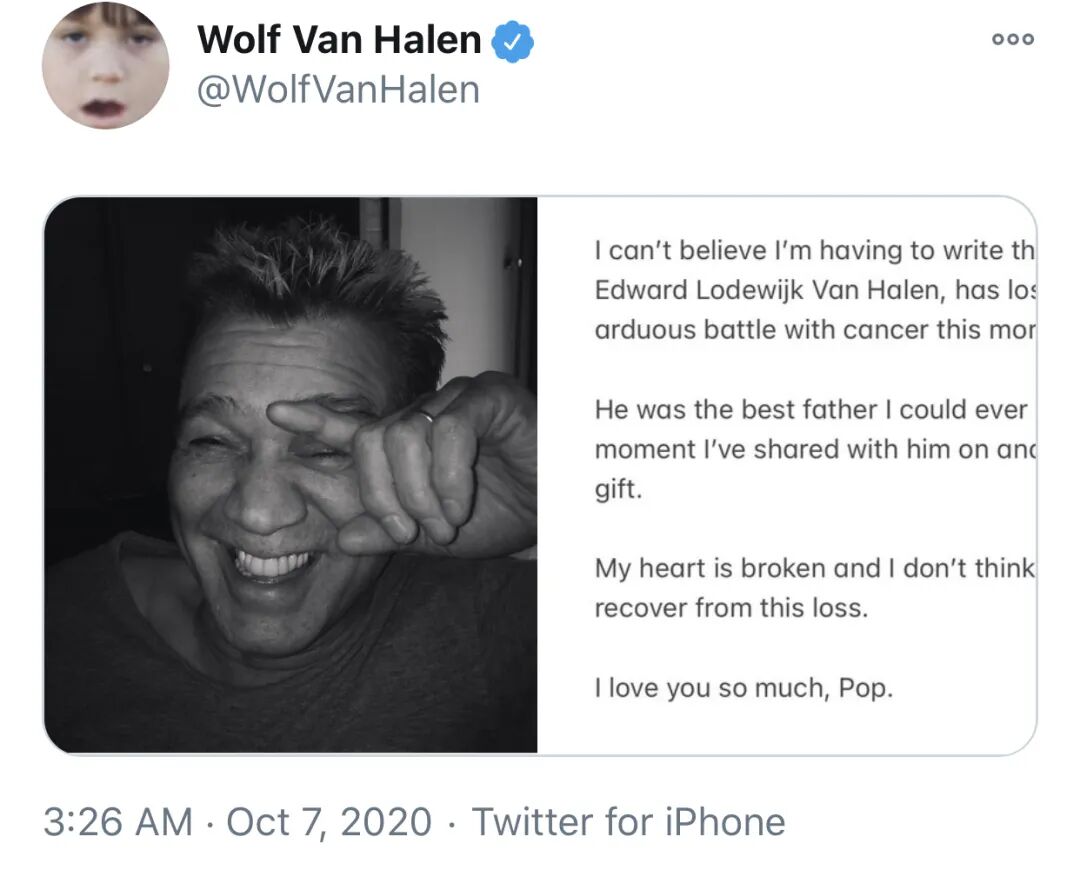The height and width of the screenshot is (870, 1080).
Task: Click the 3:26 AM timestamp
Action: [x=118, y=822]
